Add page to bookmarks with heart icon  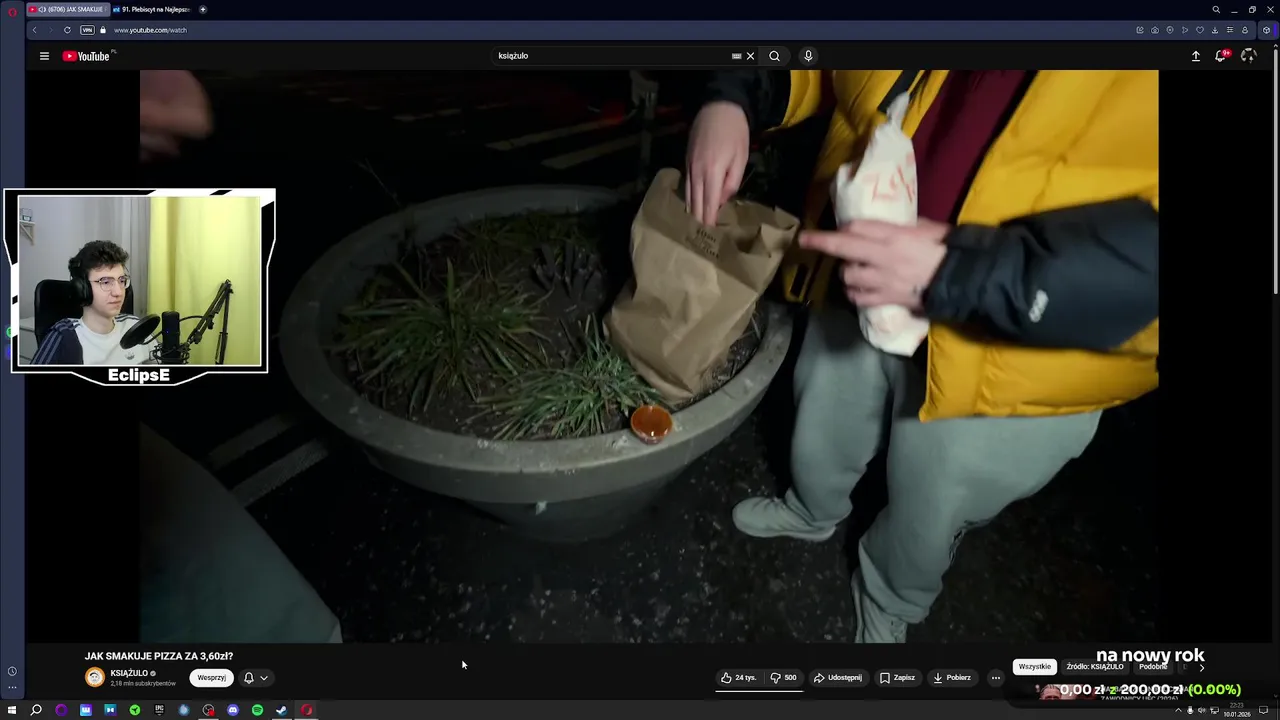(x=1200, y=30)
